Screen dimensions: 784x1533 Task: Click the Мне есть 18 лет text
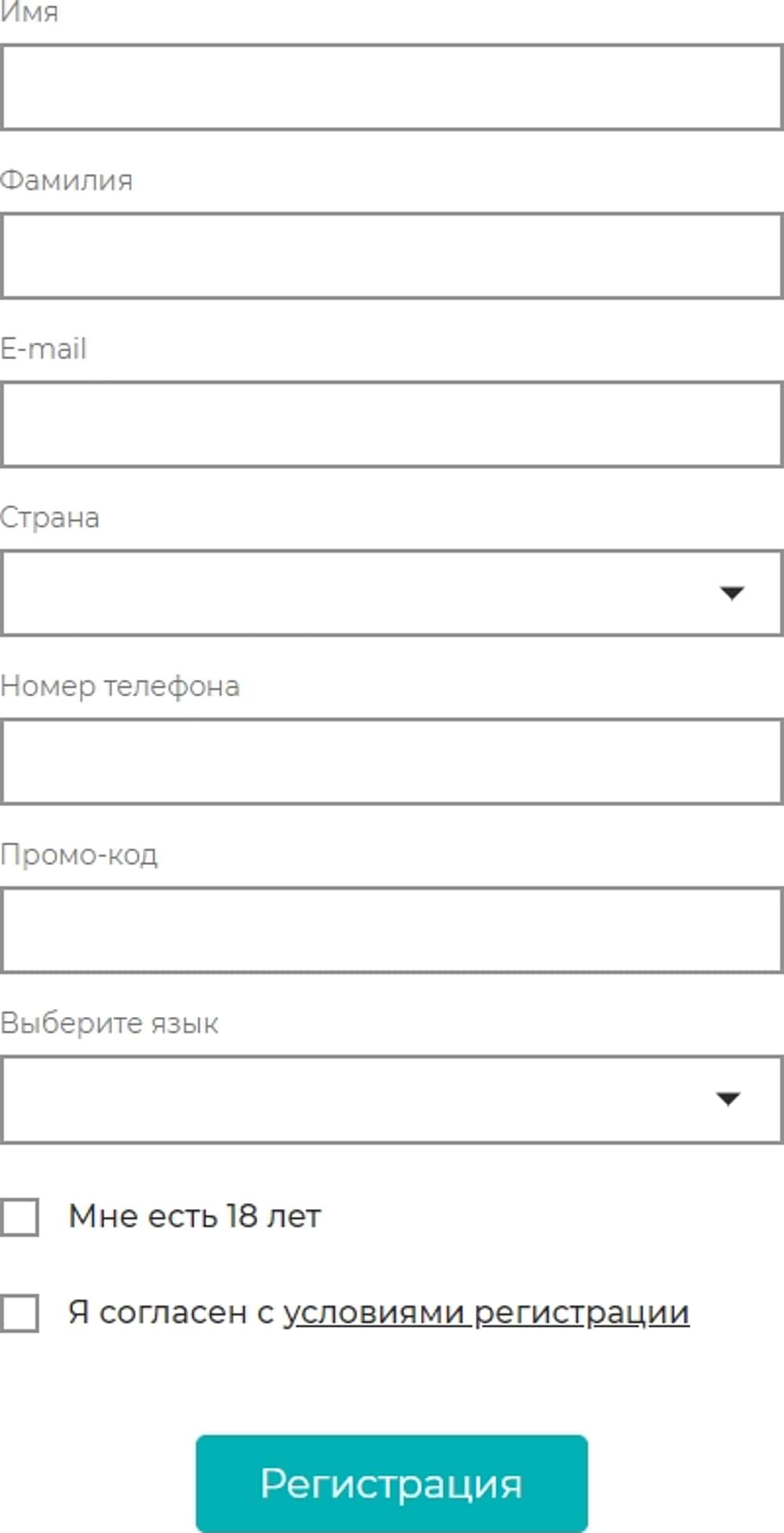[194, 1217]
